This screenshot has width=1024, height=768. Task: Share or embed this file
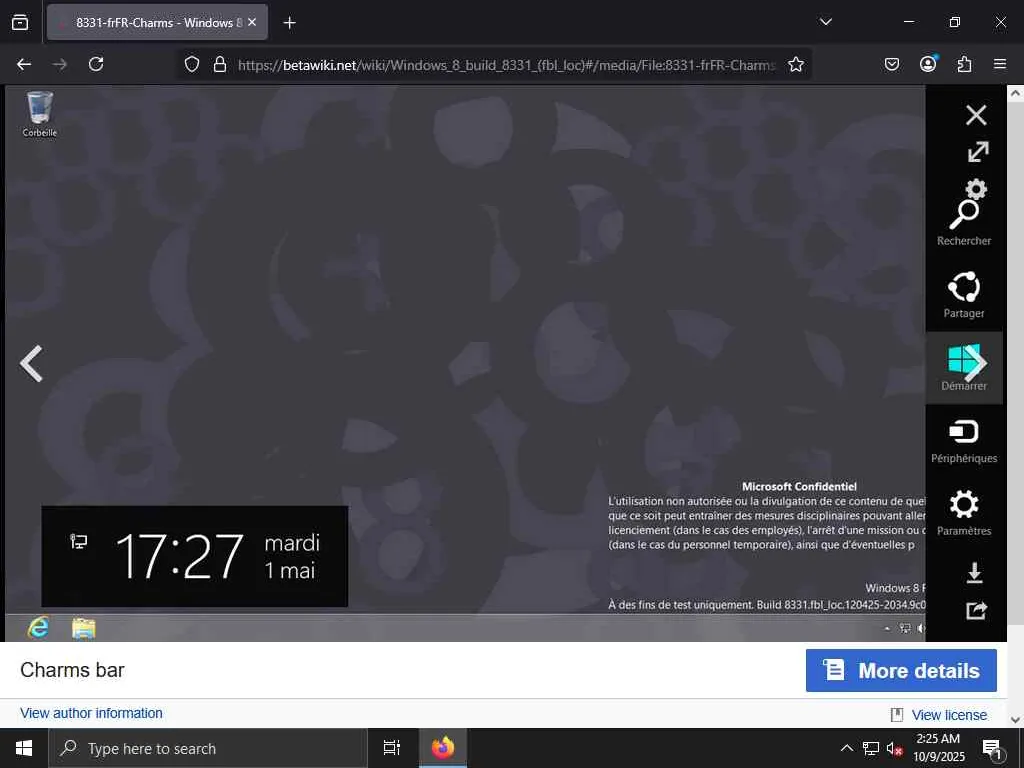tap(976, 611)
